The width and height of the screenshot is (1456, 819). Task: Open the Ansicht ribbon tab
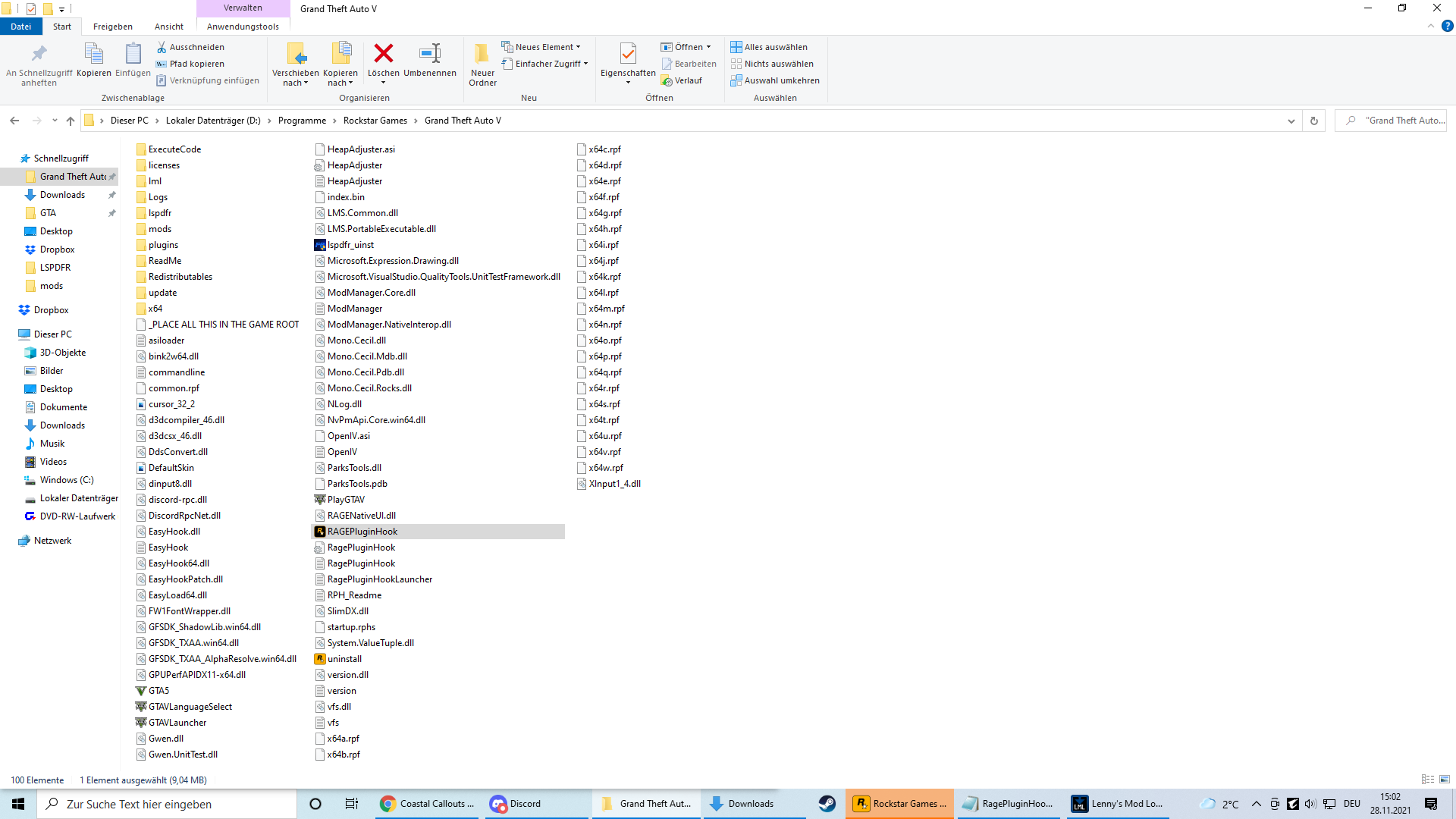coord(169,27)
